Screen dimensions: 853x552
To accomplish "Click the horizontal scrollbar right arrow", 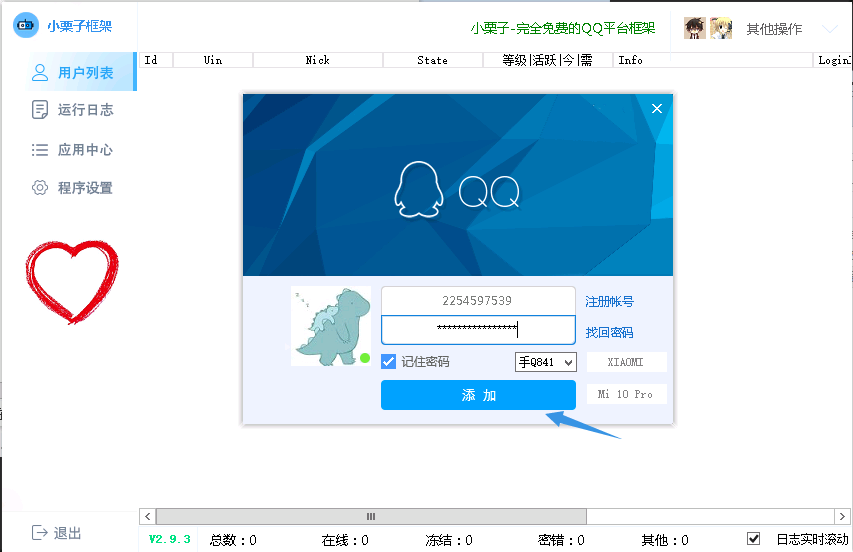I will (x=842, y=516).
